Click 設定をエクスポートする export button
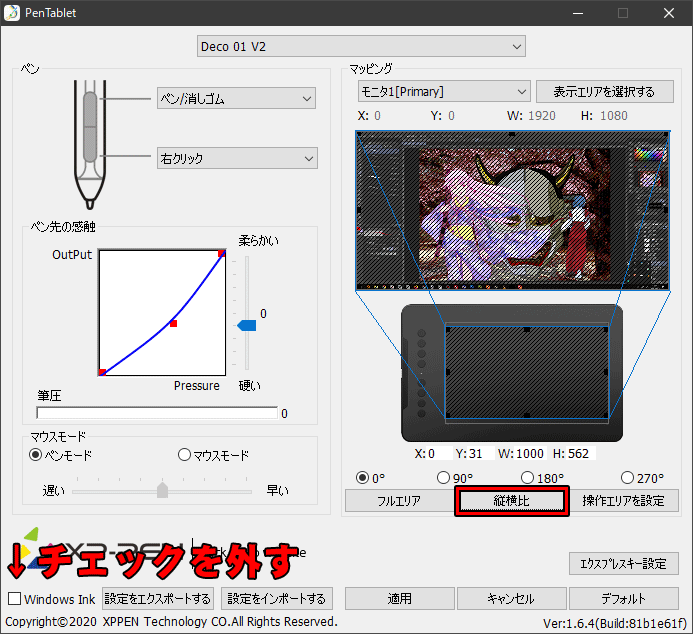The height and width of the screenshot is (634, 693). [x=158, y=599]
